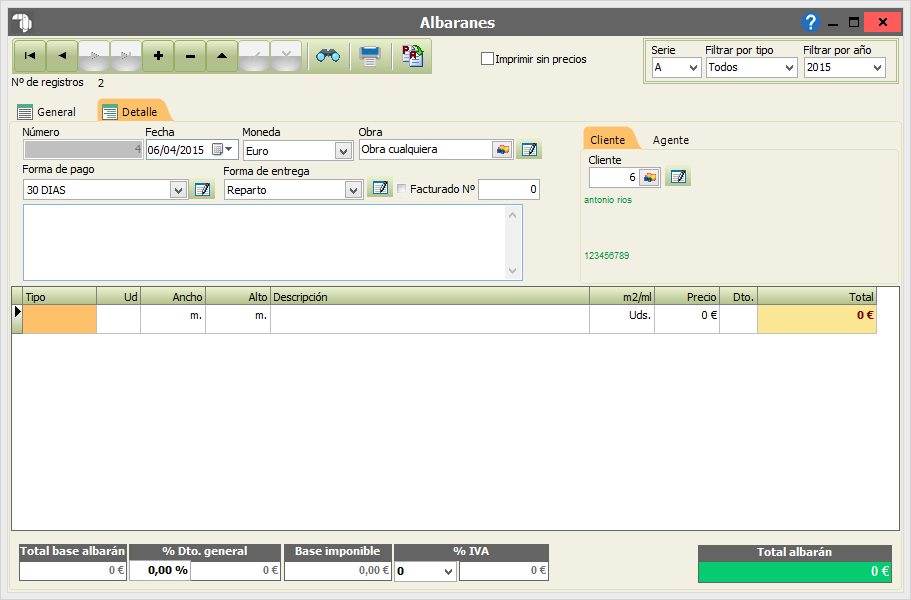Image resolution: width=911 pixels, height=600 pixels.
Task: Click the Total cell in grid row
Action: (817, 319)
